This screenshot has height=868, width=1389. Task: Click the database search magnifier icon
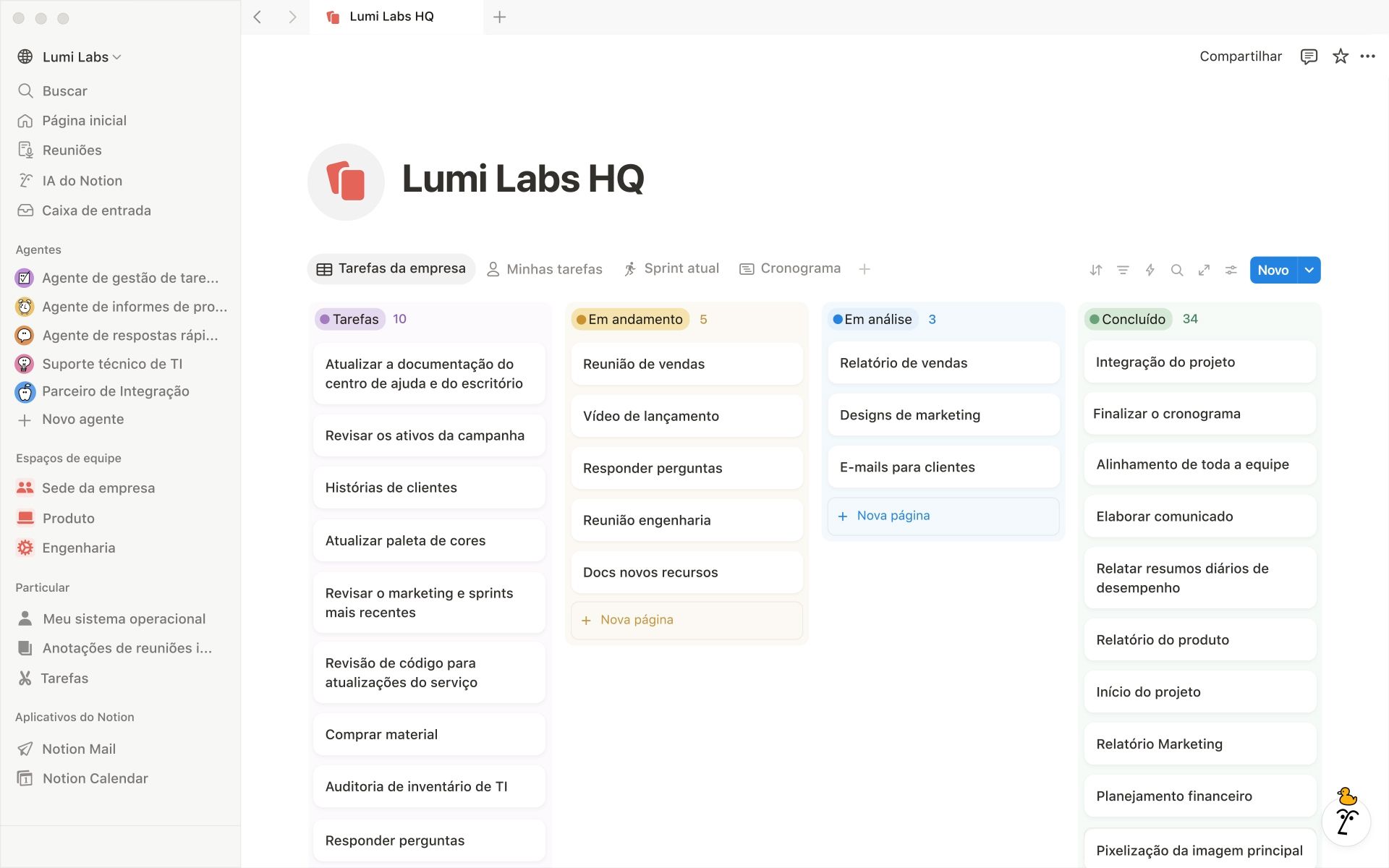point(1177,270)
